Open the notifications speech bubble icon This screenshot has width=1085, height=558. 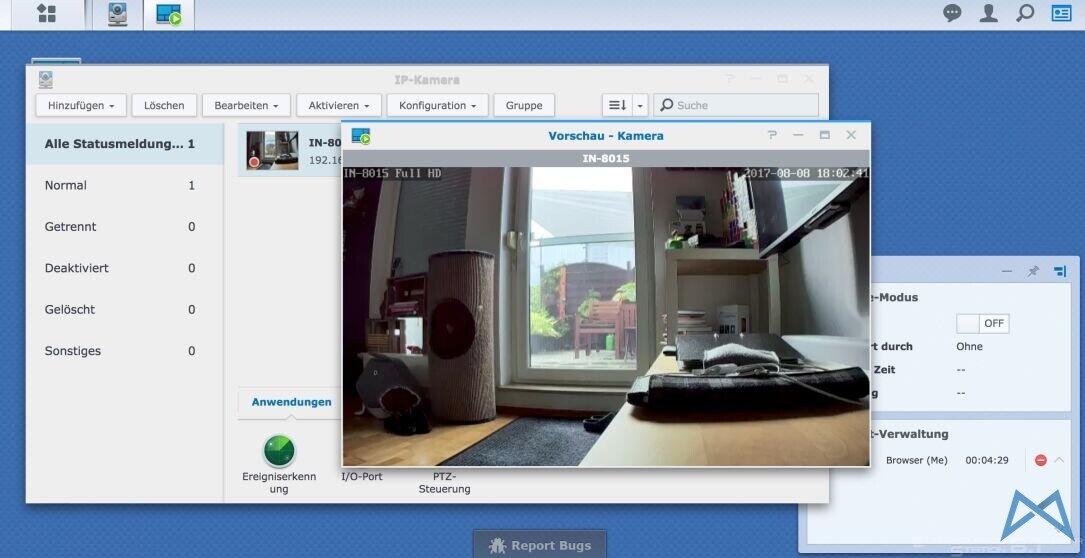pyautogui.click(x=952, y=13)
